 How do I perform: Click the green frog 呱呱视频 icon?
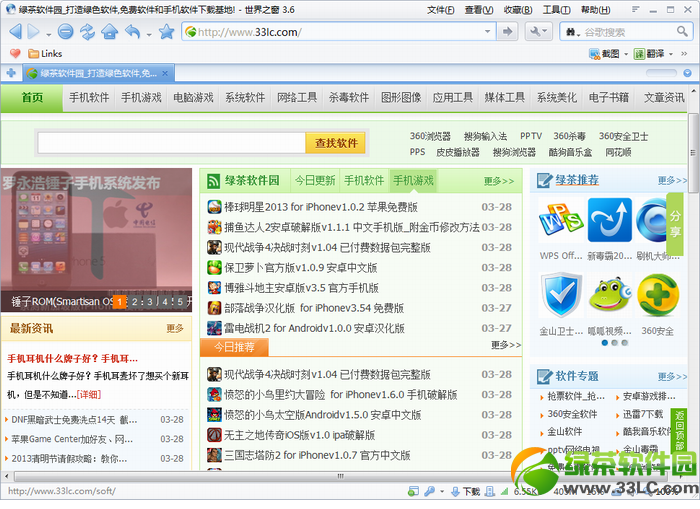(x=609, y=295)
